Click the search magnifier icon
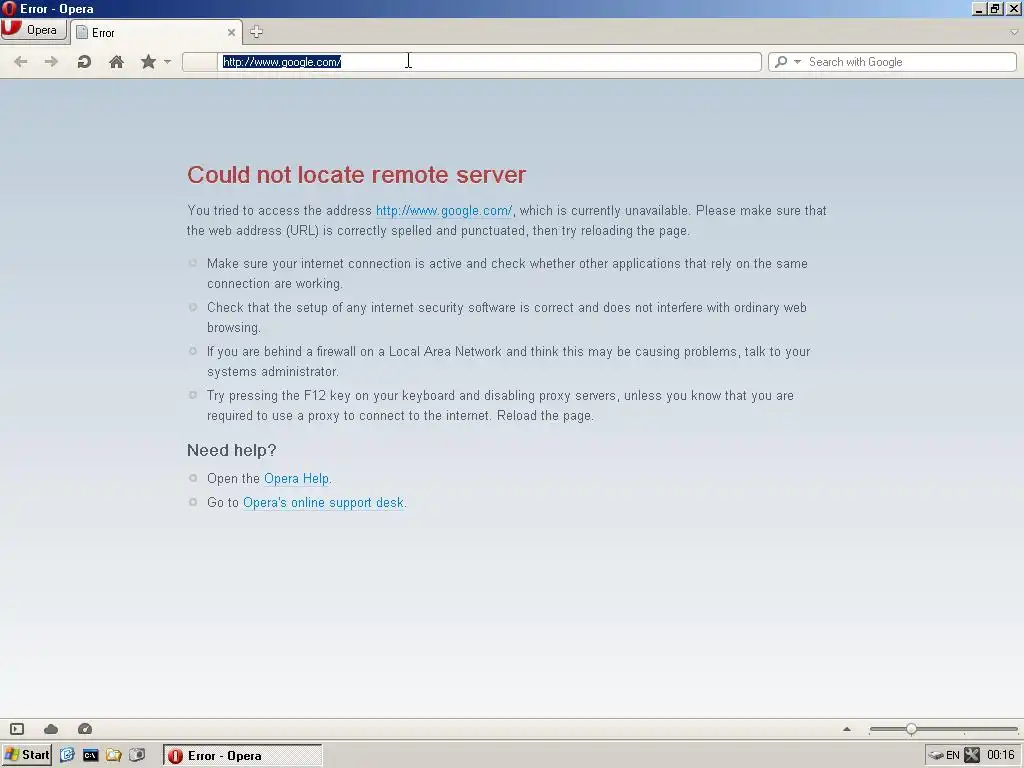Screen dimensions: 1024x768 [780, 62]
